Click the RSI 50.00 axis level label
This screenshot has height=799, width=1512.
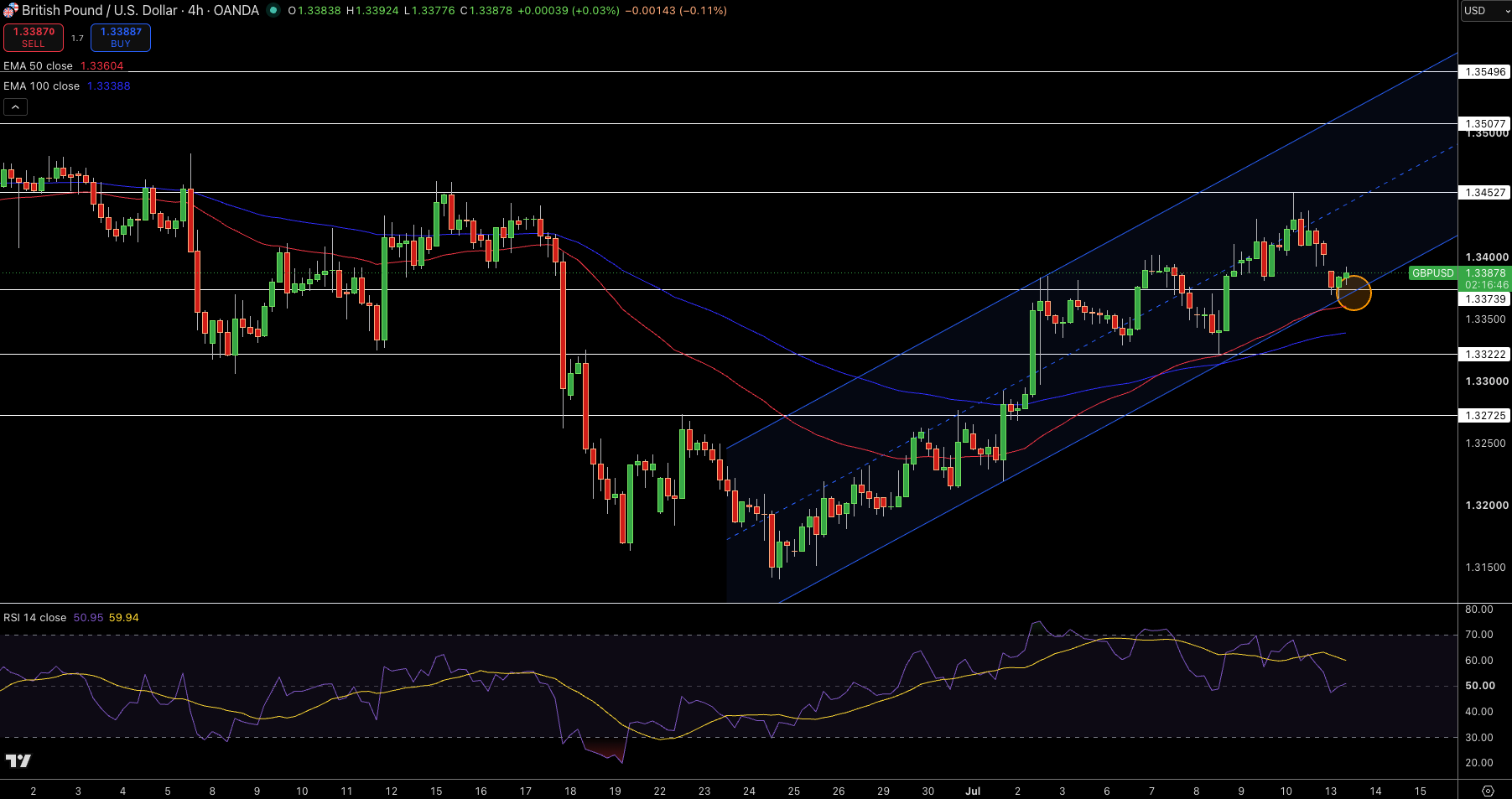pos(1480,686)
